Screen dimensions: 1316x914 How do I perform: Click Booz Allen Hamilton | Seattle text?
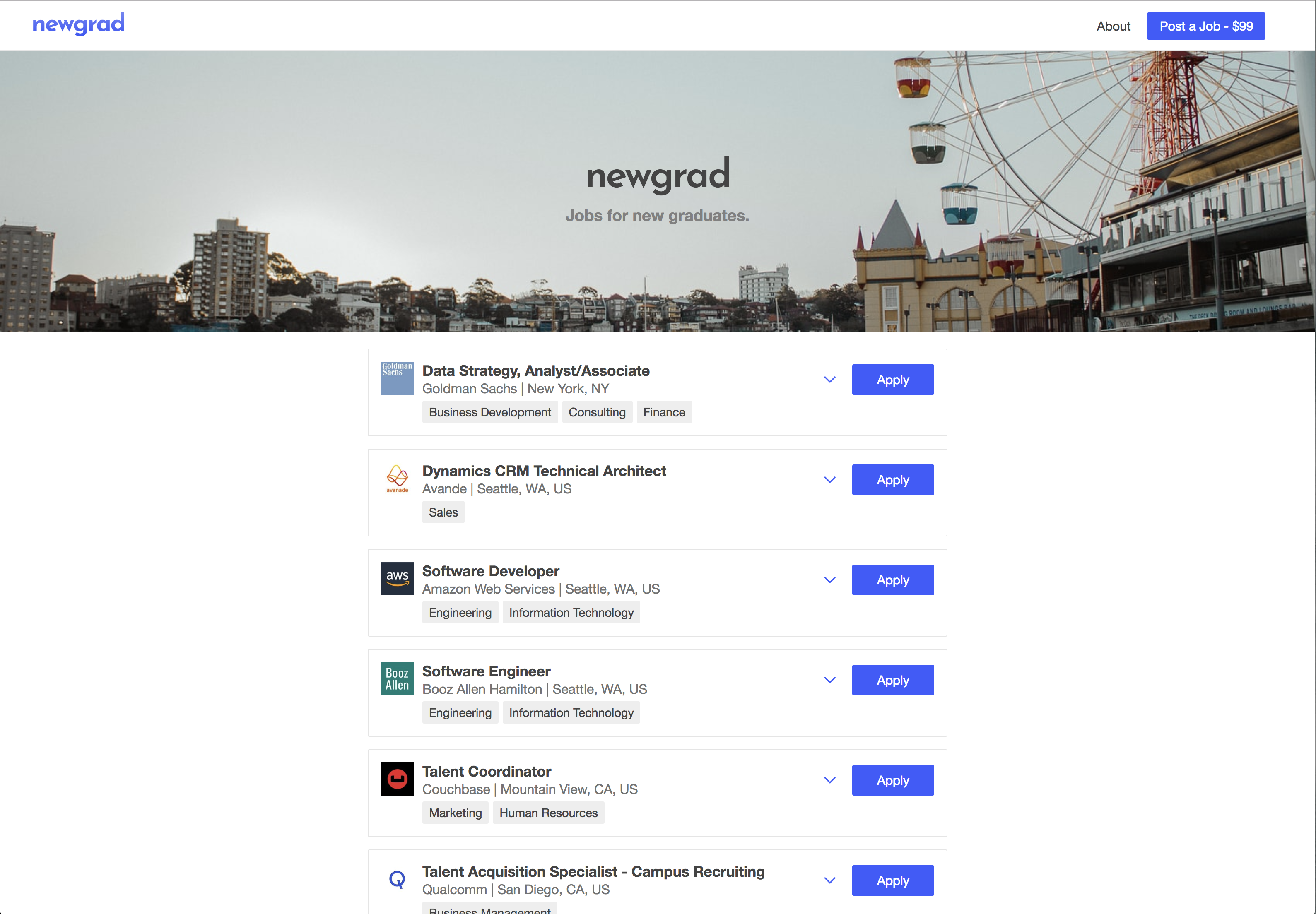535,690
